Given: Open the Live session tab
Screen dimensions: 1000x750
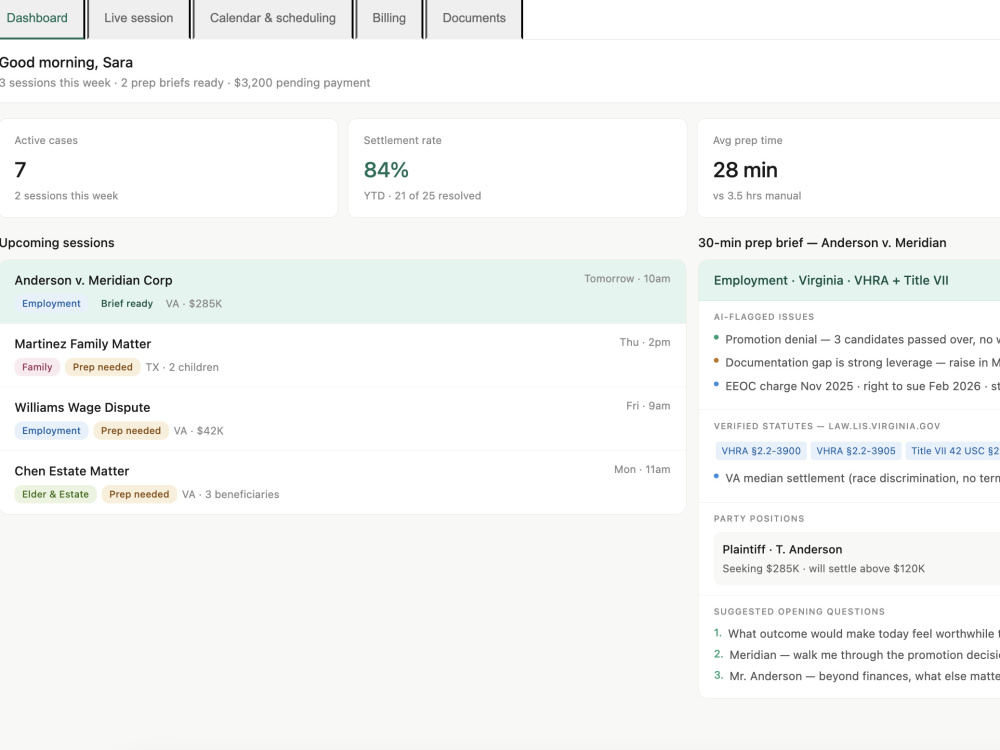Looking at the screenshot, I should click(x=138, y=18).
